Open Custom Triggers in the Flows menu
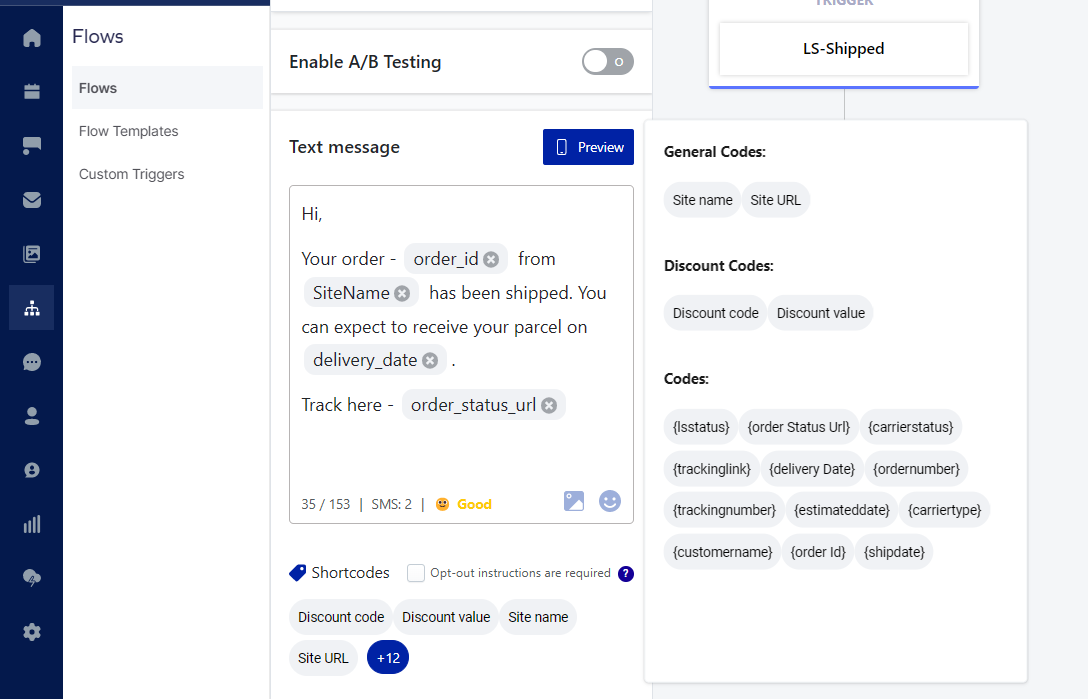This screenshot has width=1088, height=699. (x=132, y=174)
